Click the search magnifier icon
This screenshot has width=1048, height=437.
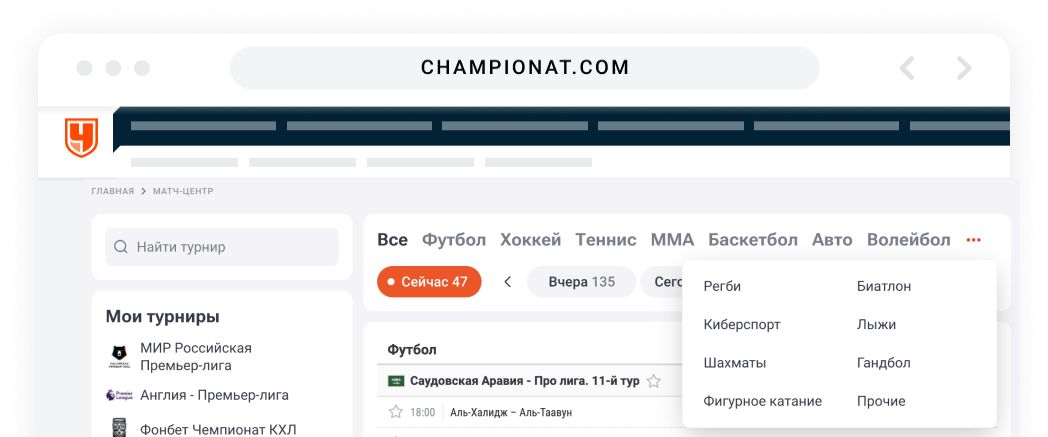coord(121,247)
